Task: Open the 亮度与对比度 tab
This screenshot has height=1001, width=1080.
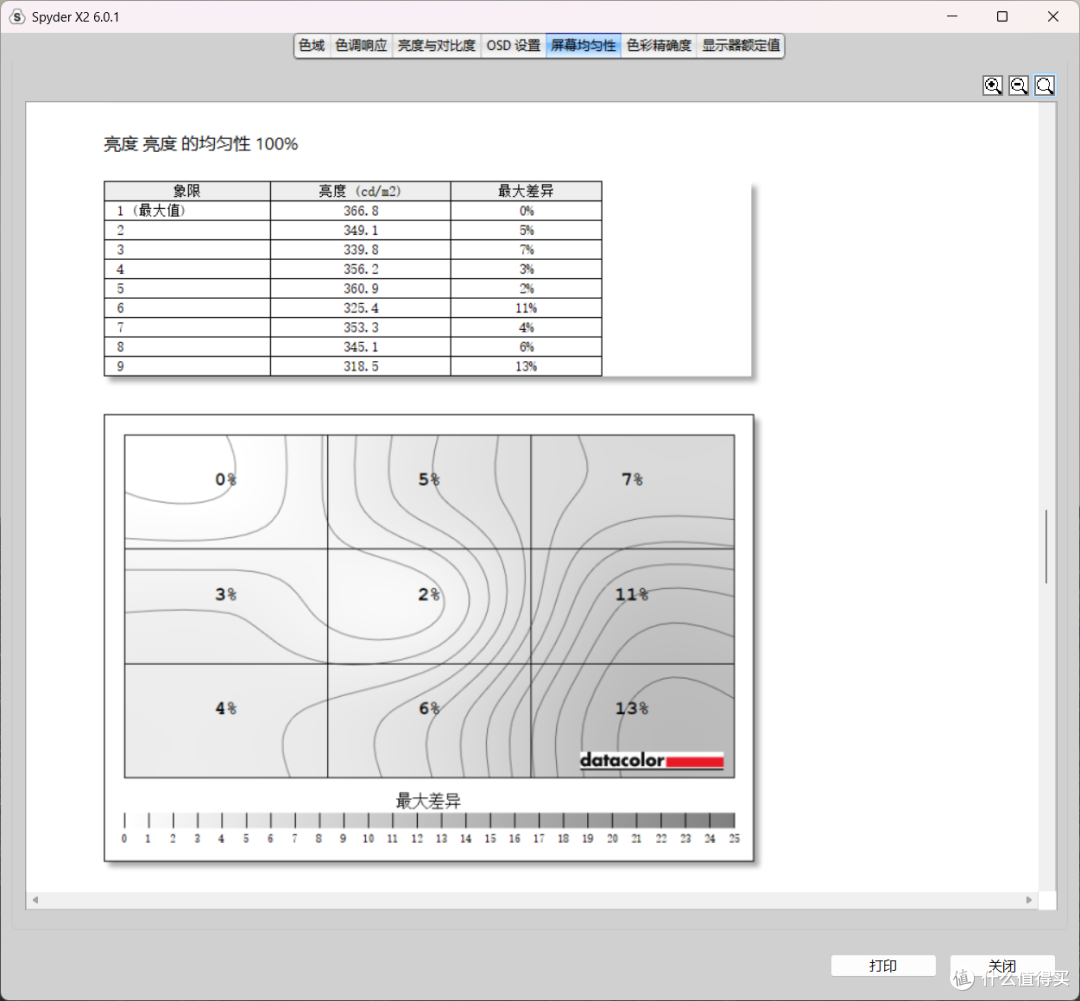Action: click(x=437, y=45)
